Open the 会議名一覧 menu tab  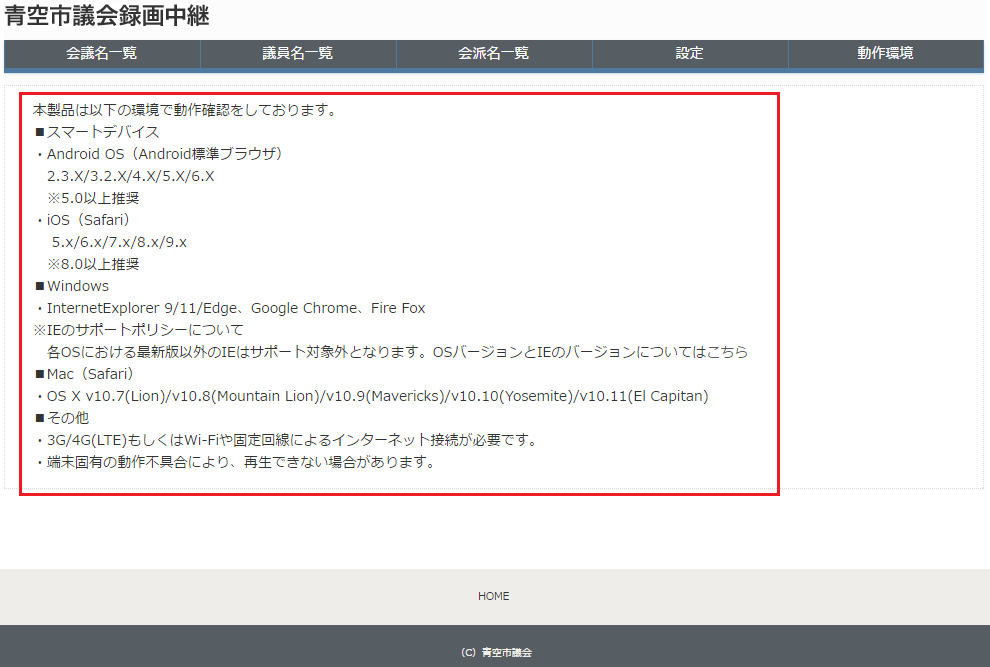click(102, 54)
